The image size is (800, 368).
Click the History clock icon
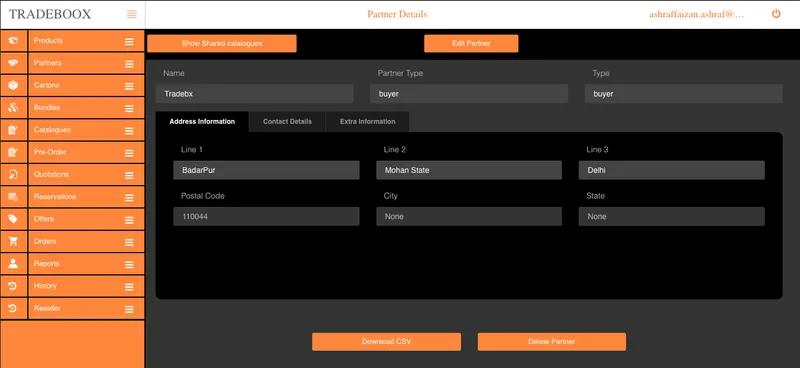[x=13, y=286]
